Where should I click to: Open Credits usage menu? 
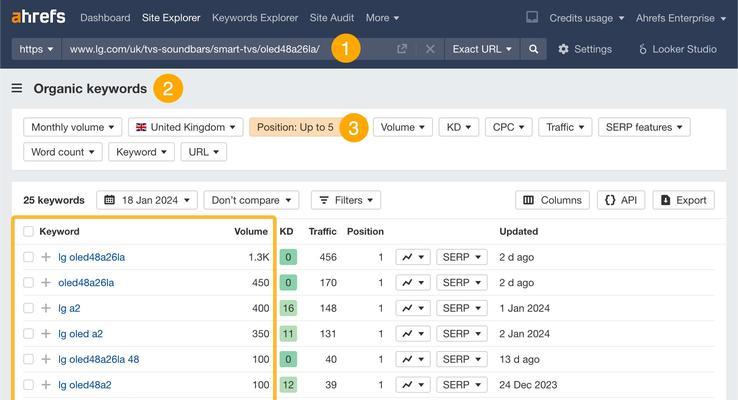586,18
